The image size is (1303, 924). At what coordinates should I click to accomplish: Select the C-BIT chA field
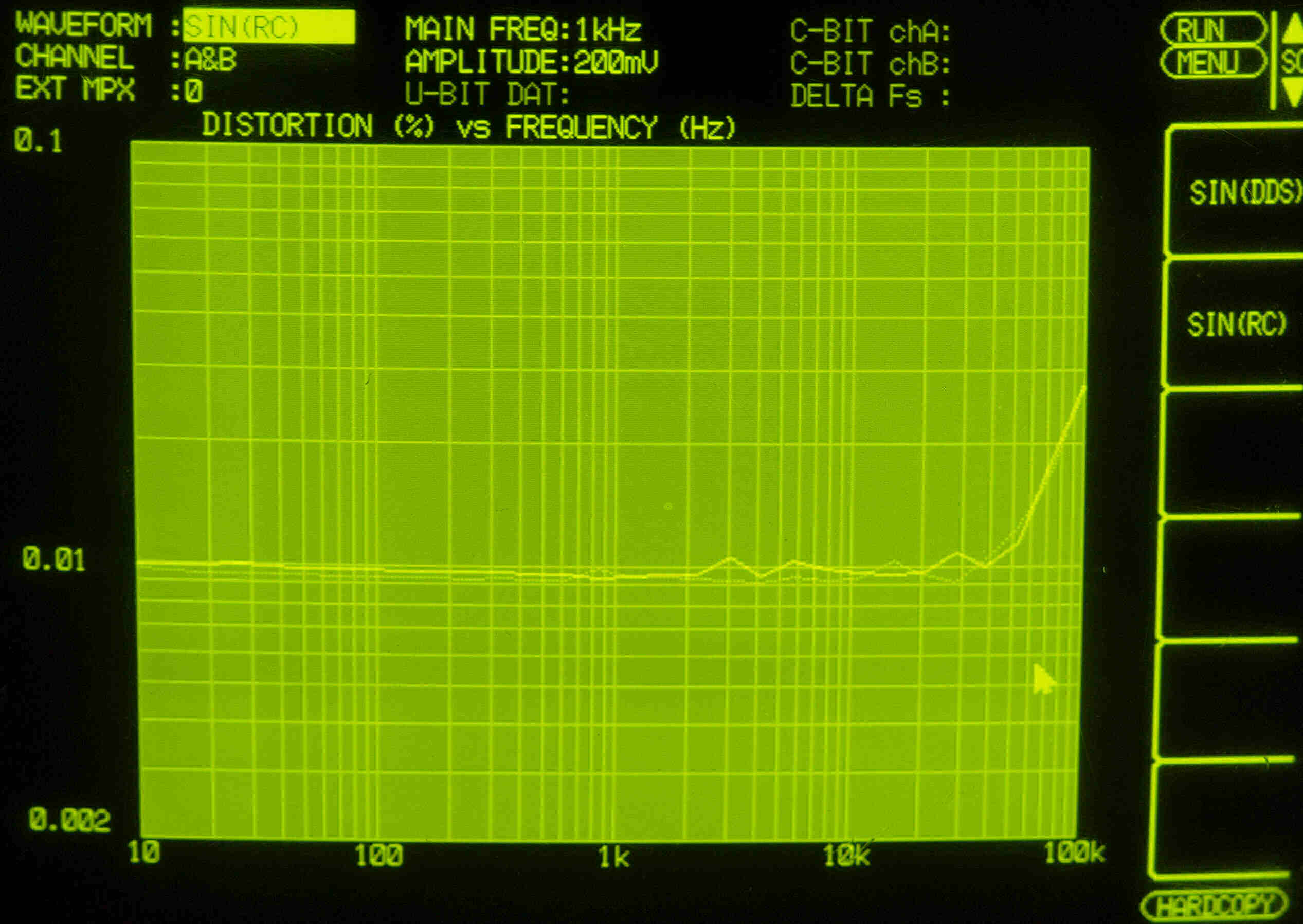(x=870, y=31)
